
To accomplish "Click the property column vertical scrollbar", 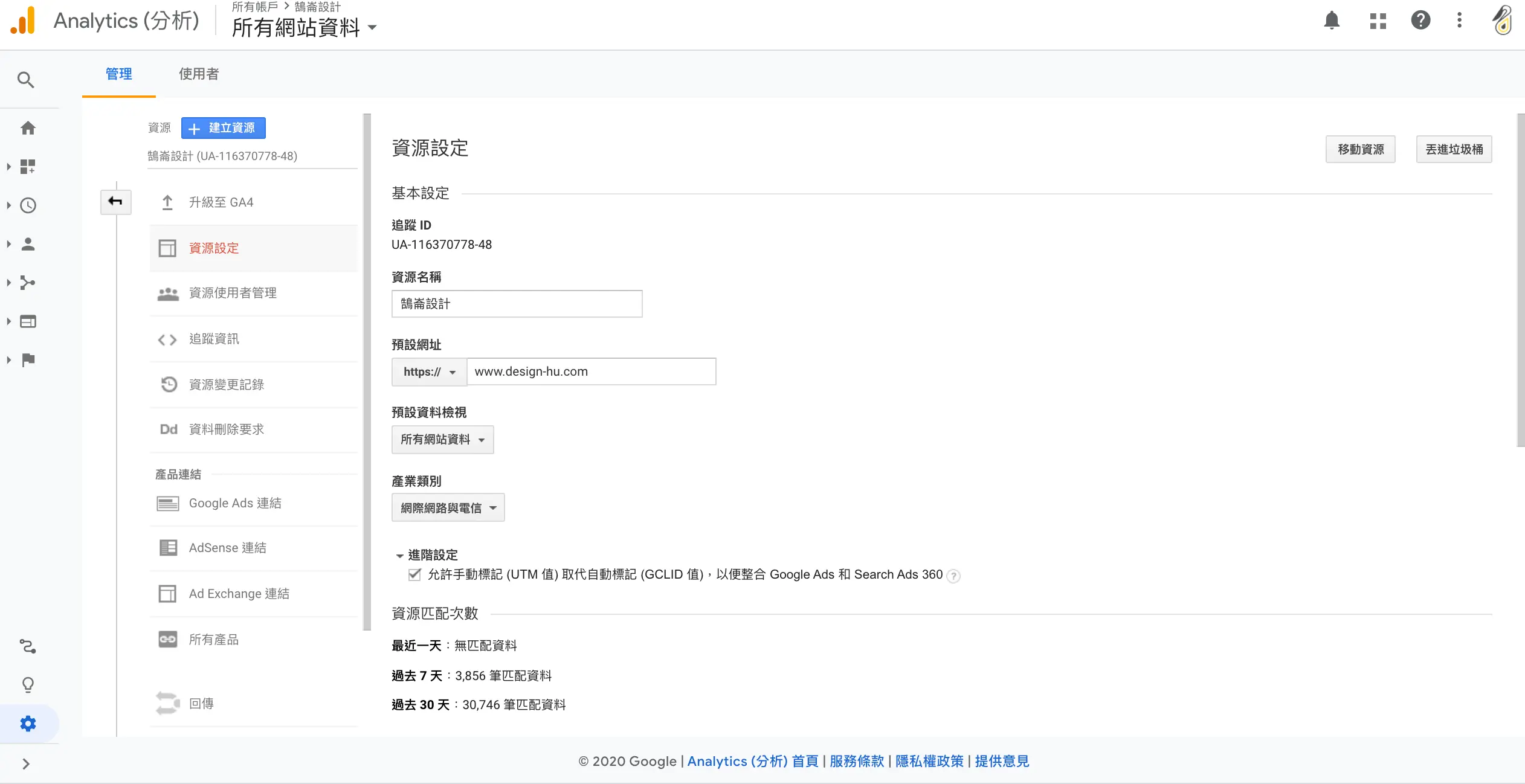I will pos(367,371).
